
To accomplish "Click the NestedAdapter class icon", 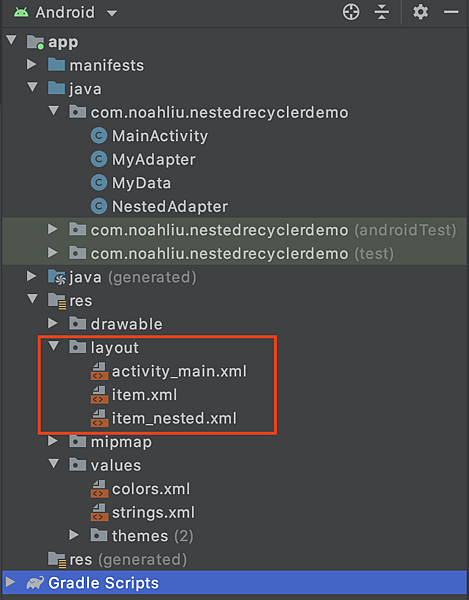I will [x=99, y=206].
